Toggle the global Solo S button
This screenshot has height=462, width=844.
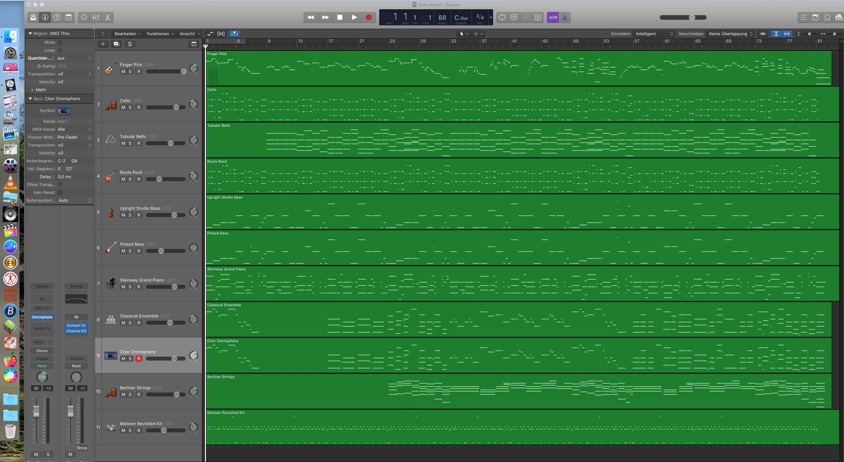130,44
